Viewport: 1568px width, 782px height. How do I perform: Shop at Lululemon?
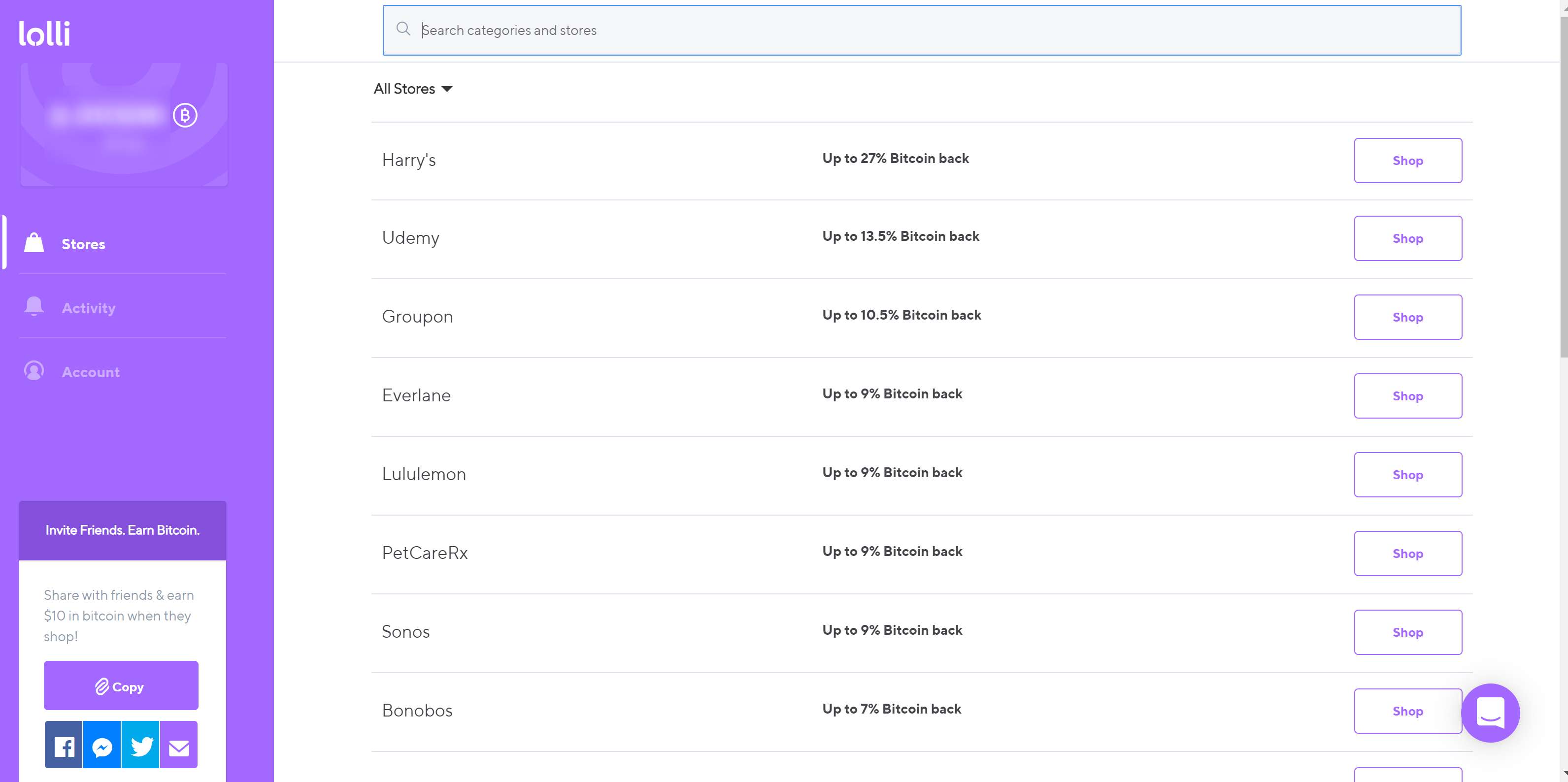(1408, 475)
